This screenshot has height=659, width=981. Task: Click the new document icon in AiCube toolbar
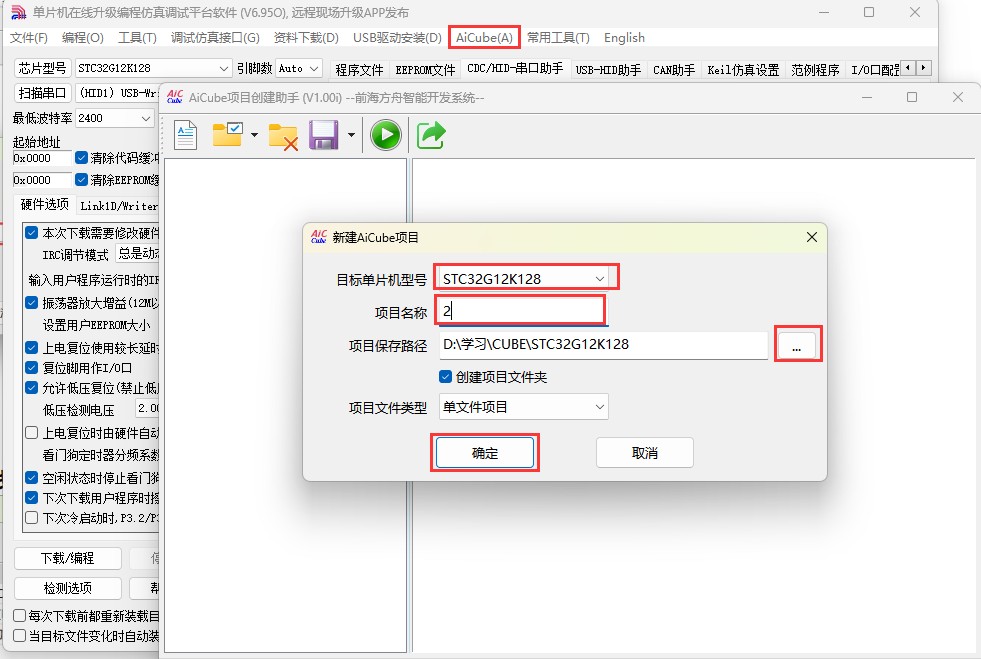pyautogui.click(x=185, y=135)
